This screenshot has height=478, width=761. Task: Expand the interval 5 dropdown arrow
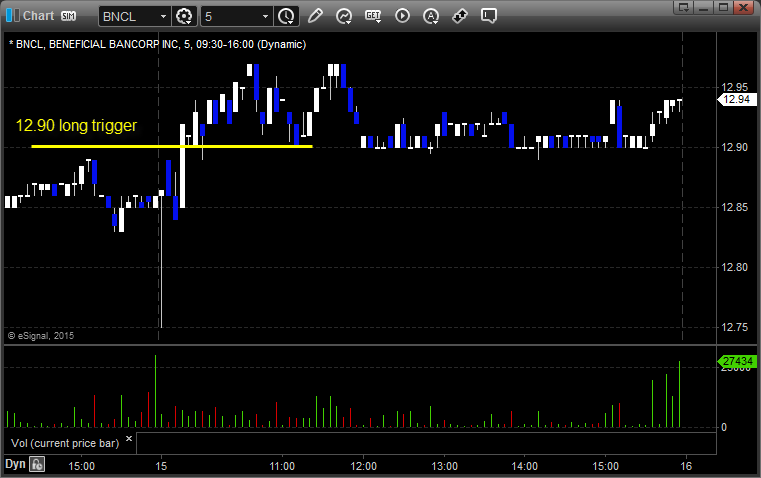pyautogui.click(x=265, y=16)
